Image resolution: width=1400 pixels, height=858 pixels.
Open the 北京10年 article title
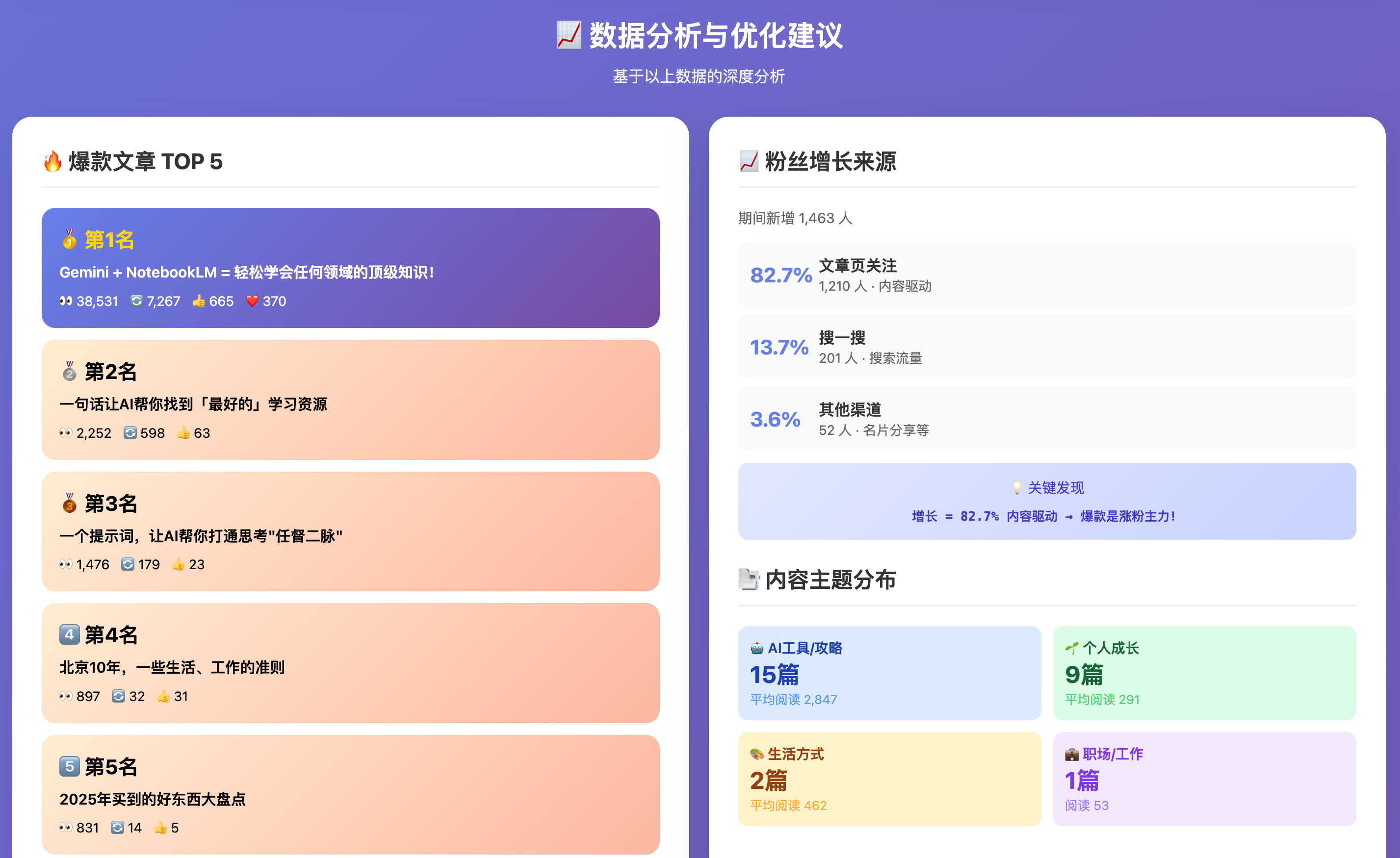point(172,667)
